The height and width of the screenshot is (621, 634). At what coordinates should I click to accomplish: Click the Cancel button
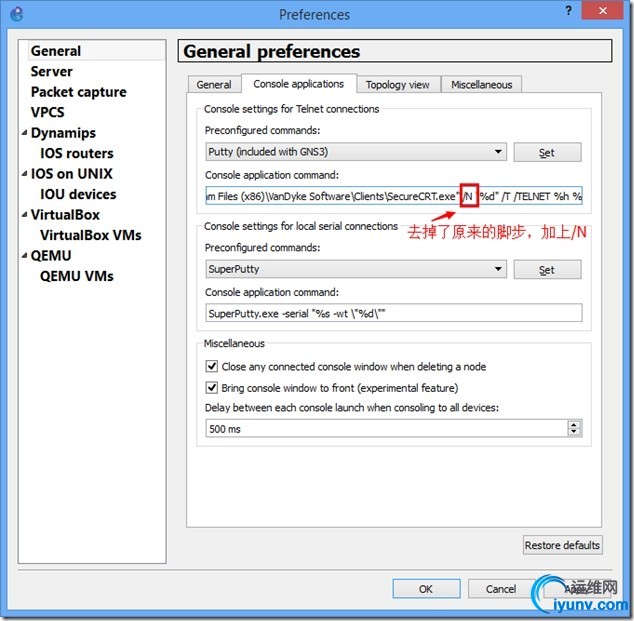pyautogui.click(x=501, y=589)
